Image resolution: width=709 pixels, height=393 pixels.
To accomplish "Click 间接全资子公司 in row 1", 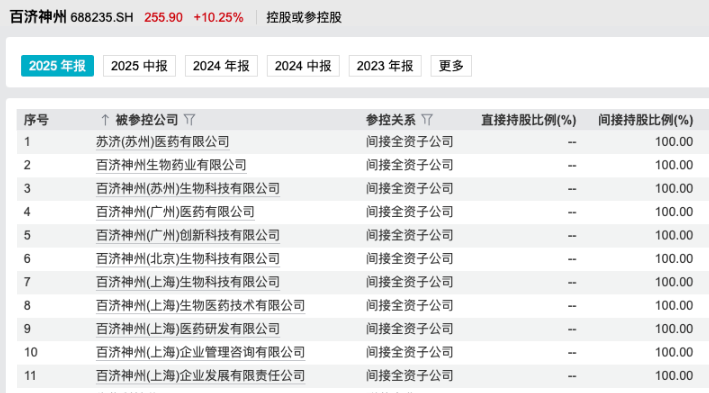I will click(x=409, y=142).
